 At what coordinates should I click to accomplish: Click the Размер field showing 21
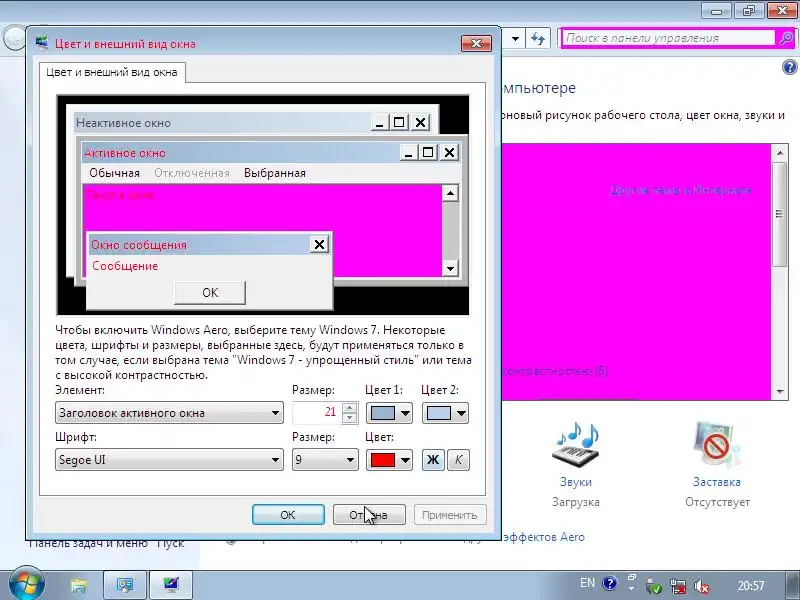coord(317,413)
